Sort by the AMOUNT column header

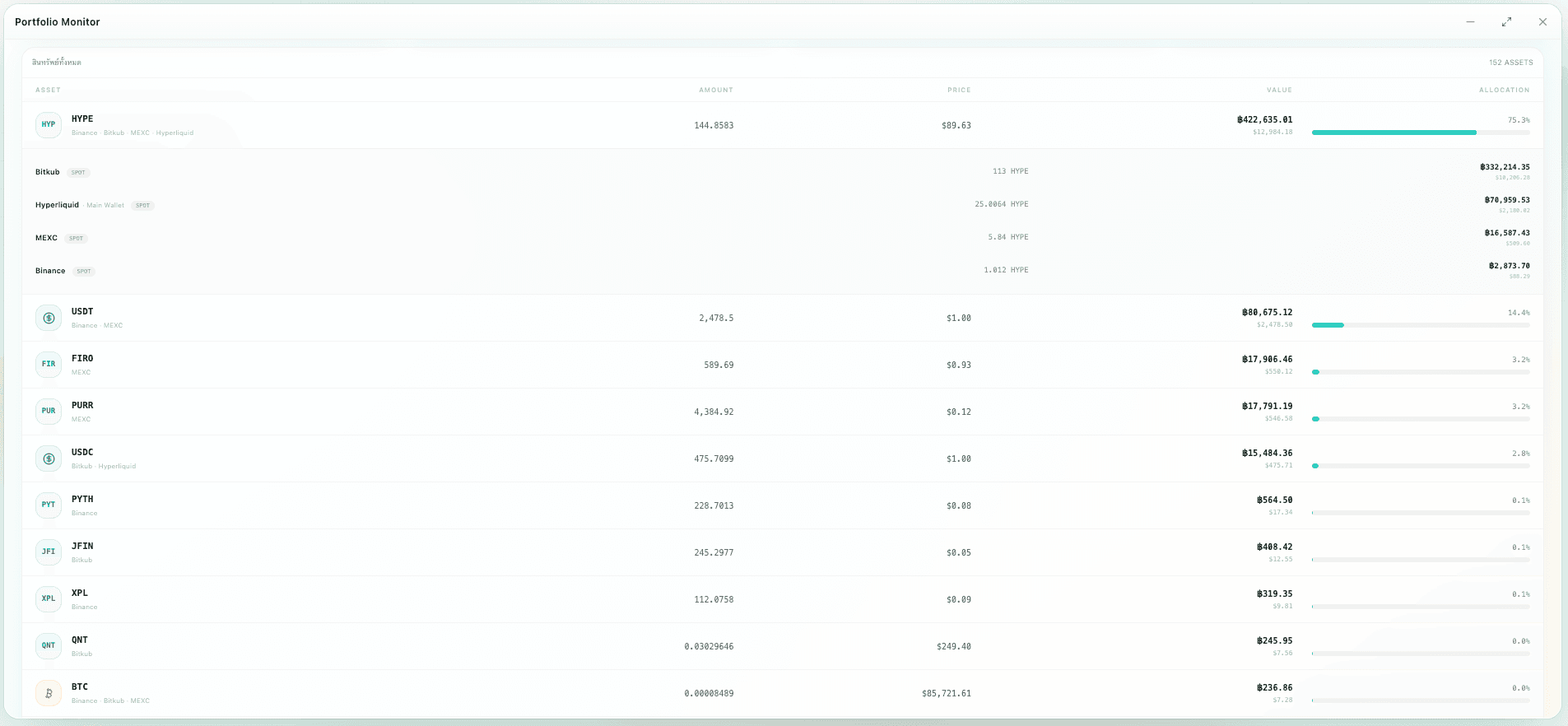pyautogui.click(x=716, y=90)
